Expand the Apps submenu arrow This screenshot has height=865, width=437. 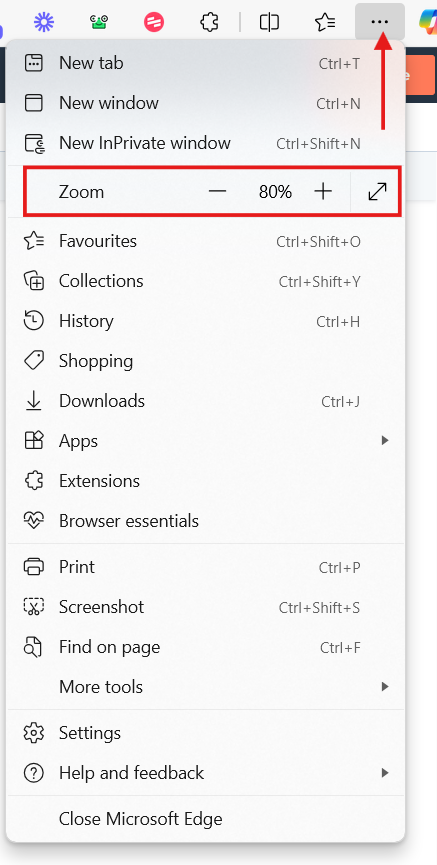click(x=385, y=440)
